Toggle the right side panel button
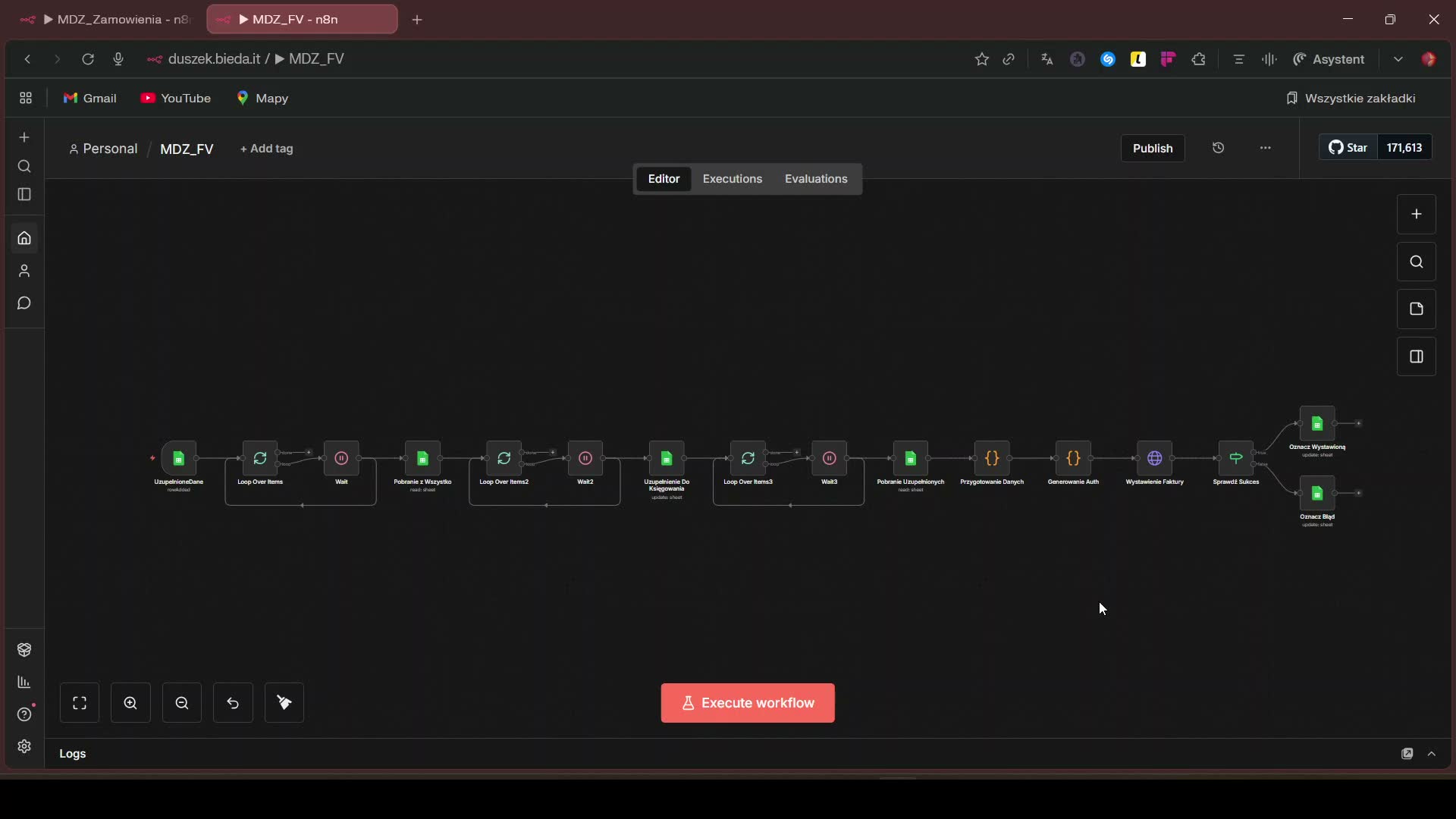The height and width of the screenshot is (819, 1456). click(x=1416, y=356)
